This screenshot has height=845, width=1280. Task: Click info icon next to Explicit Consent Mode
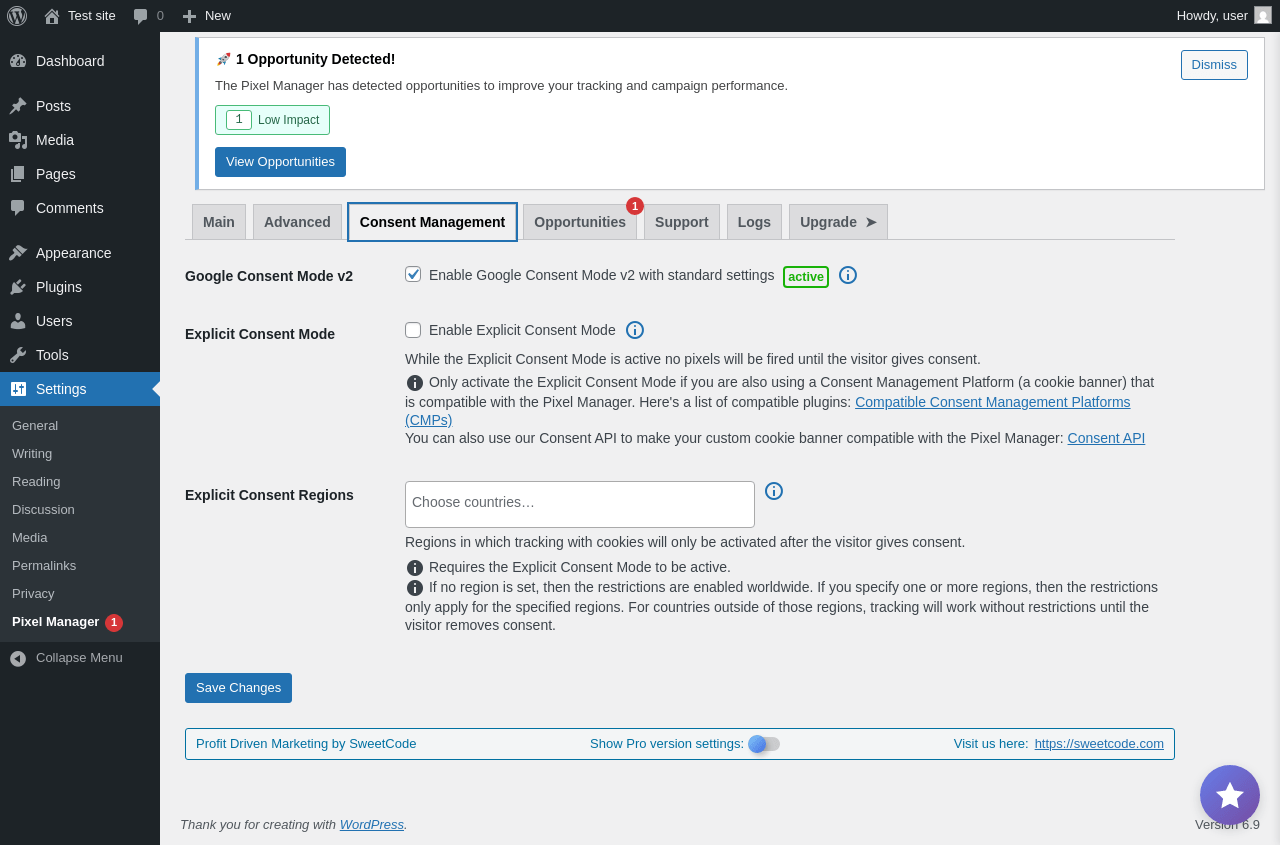tap(635, 330)
